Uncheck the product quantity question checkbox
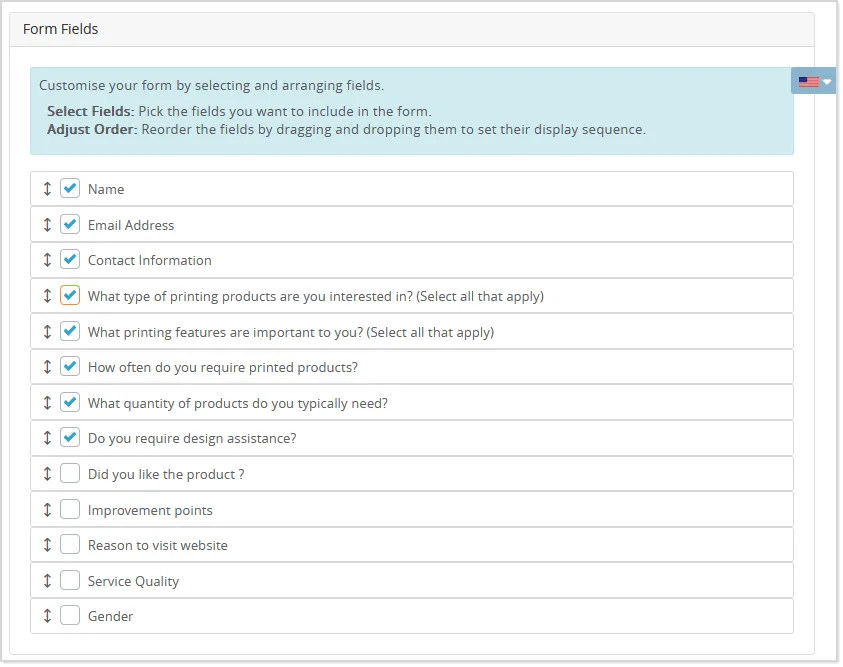Image resolution: width=843 pixels, height=667 pixels. [x=70, y=402]
